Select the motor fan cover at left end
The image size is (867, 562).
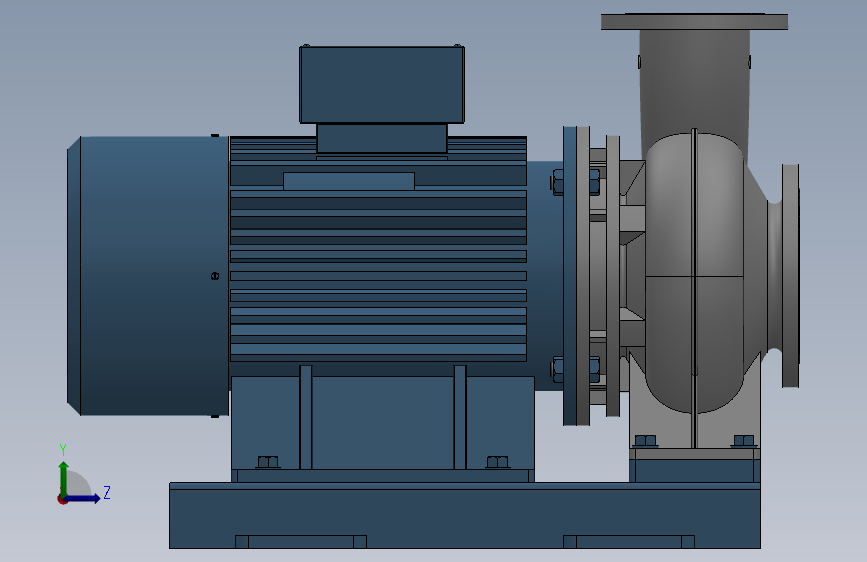(x=148, y=275)
